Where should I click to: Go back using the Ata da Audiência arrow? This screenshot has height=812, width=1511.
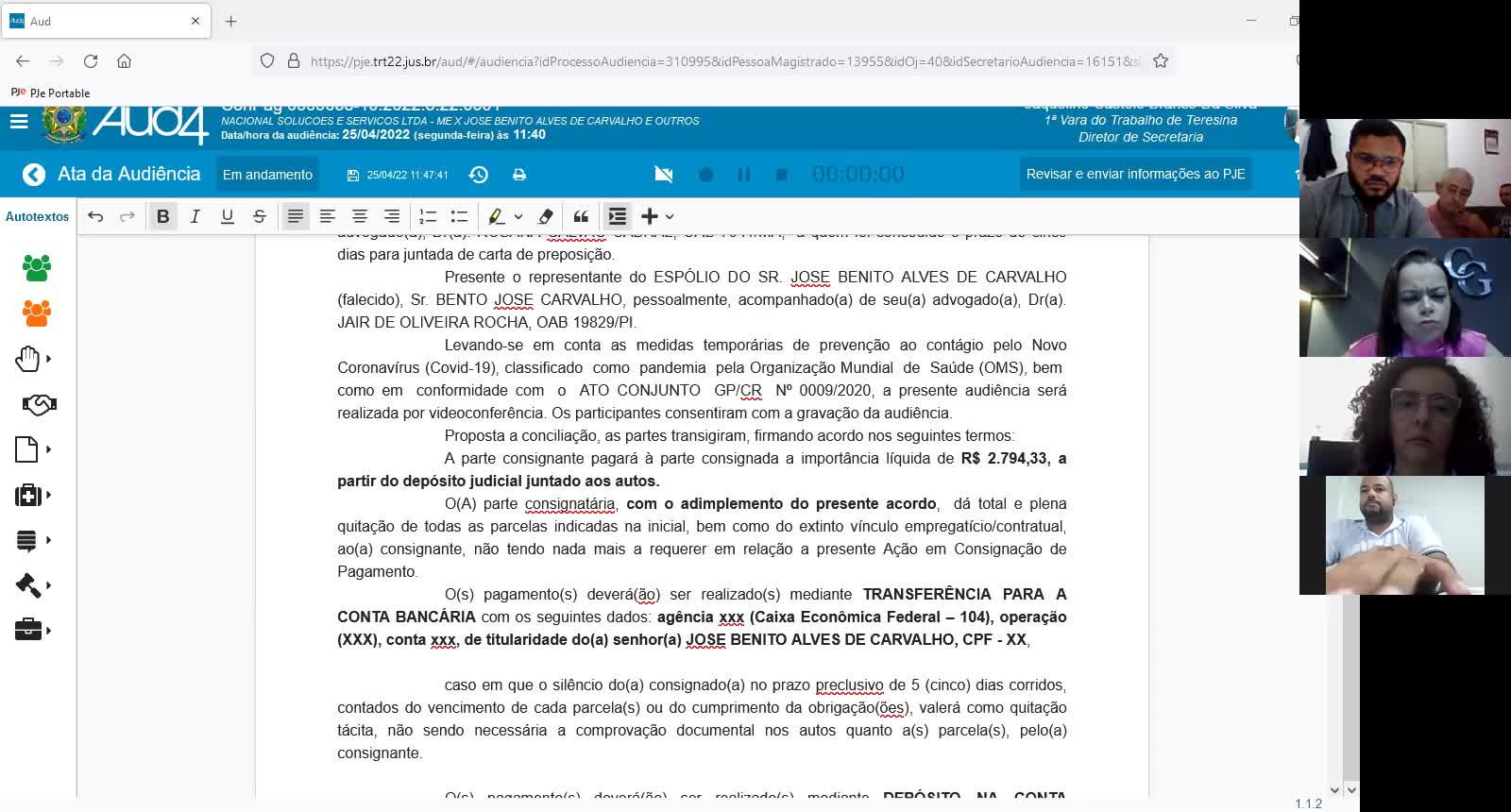click(x=34, y=175)
